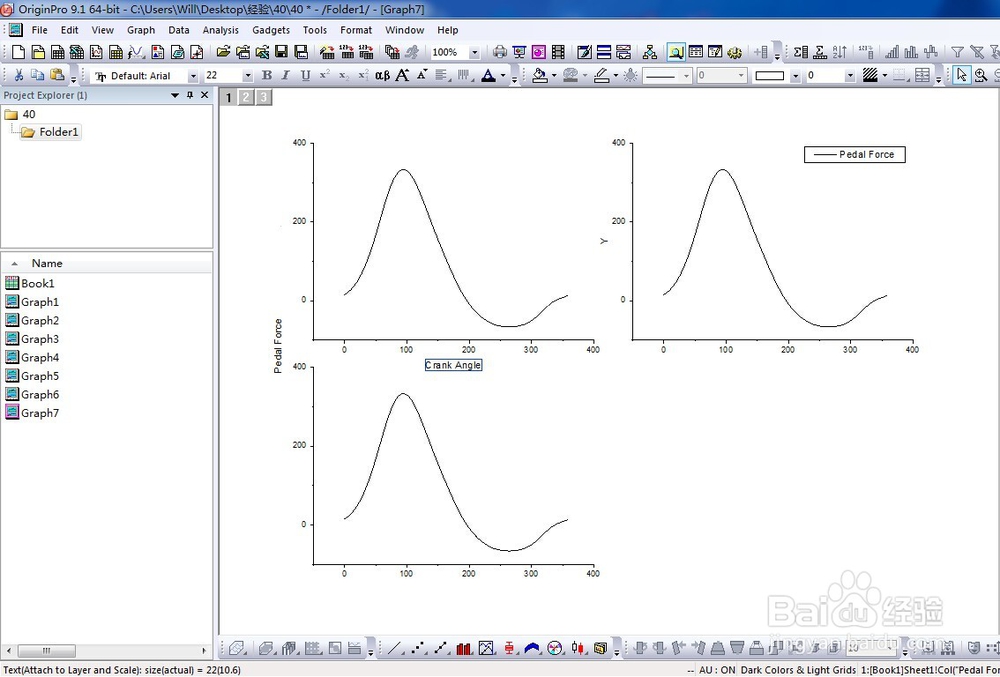The width and height of the screenshot is (1000, 677).
Task: Open the zoom 100% dropdown
Action: [x=474, y=52]
